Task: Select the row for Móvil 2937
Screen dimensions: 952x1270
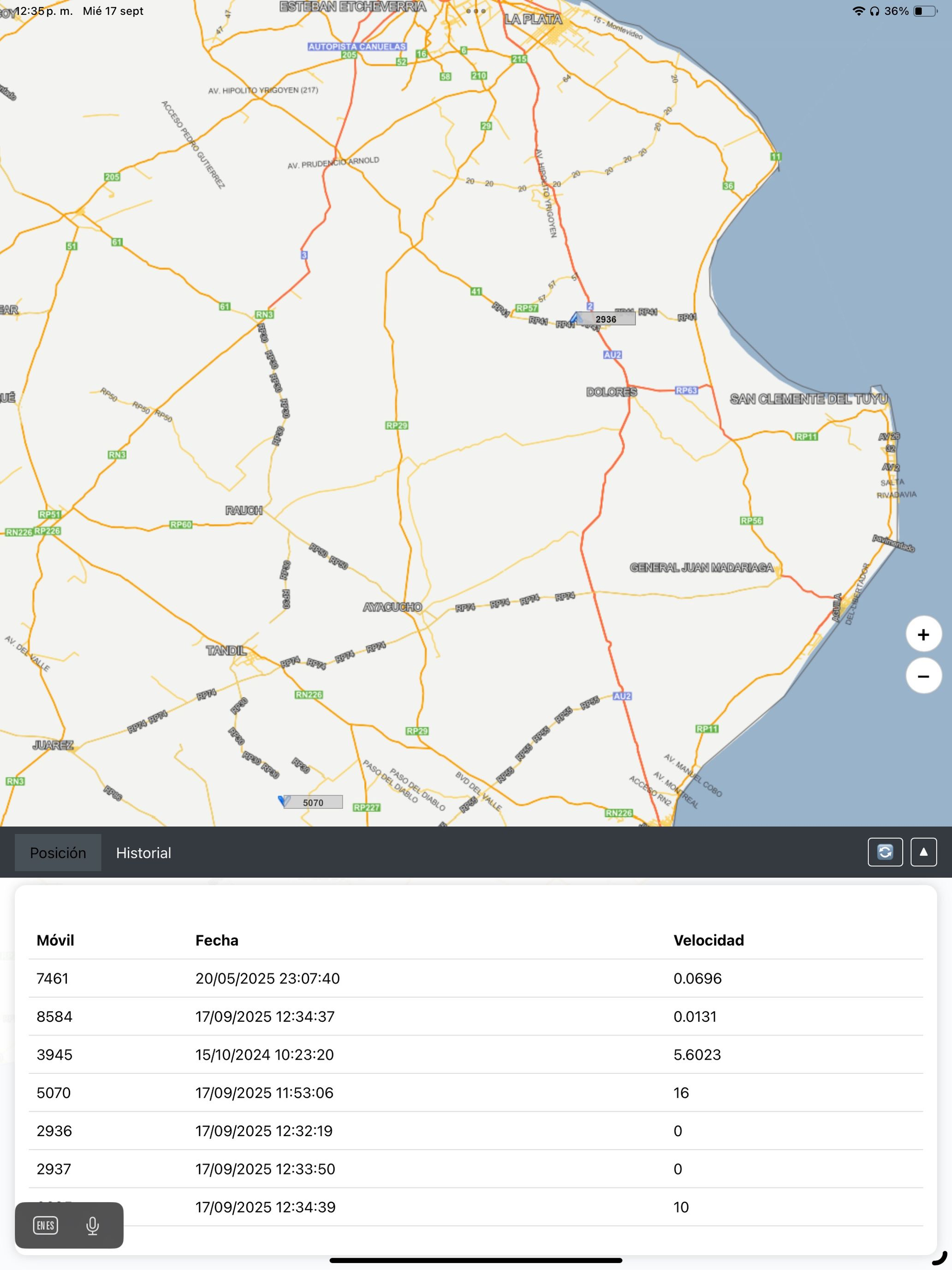Action: [476, 1169]
